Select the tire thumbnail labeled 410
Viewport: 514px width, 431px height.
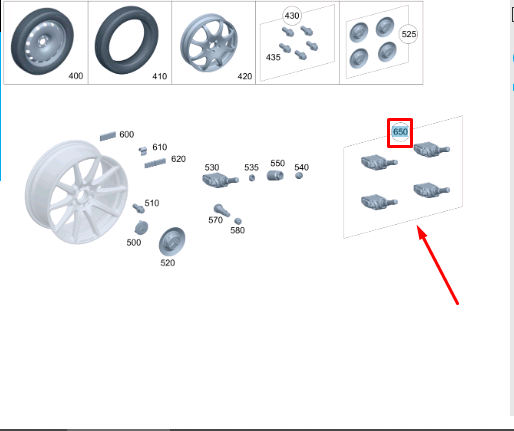pos(130,43)
